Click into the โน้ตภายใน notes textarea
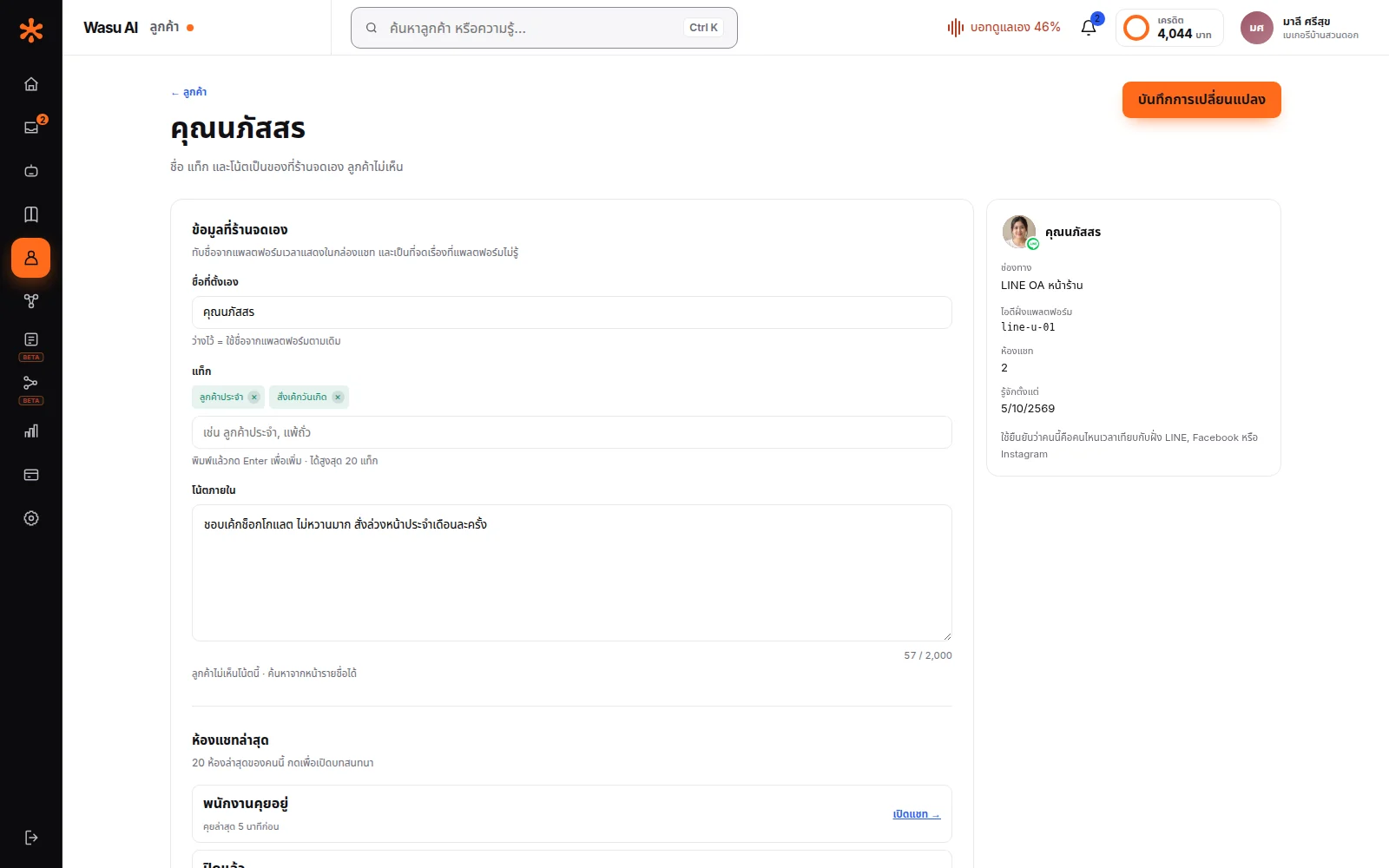This screenshot has width=1389, height=868. [x=572, y=573]
